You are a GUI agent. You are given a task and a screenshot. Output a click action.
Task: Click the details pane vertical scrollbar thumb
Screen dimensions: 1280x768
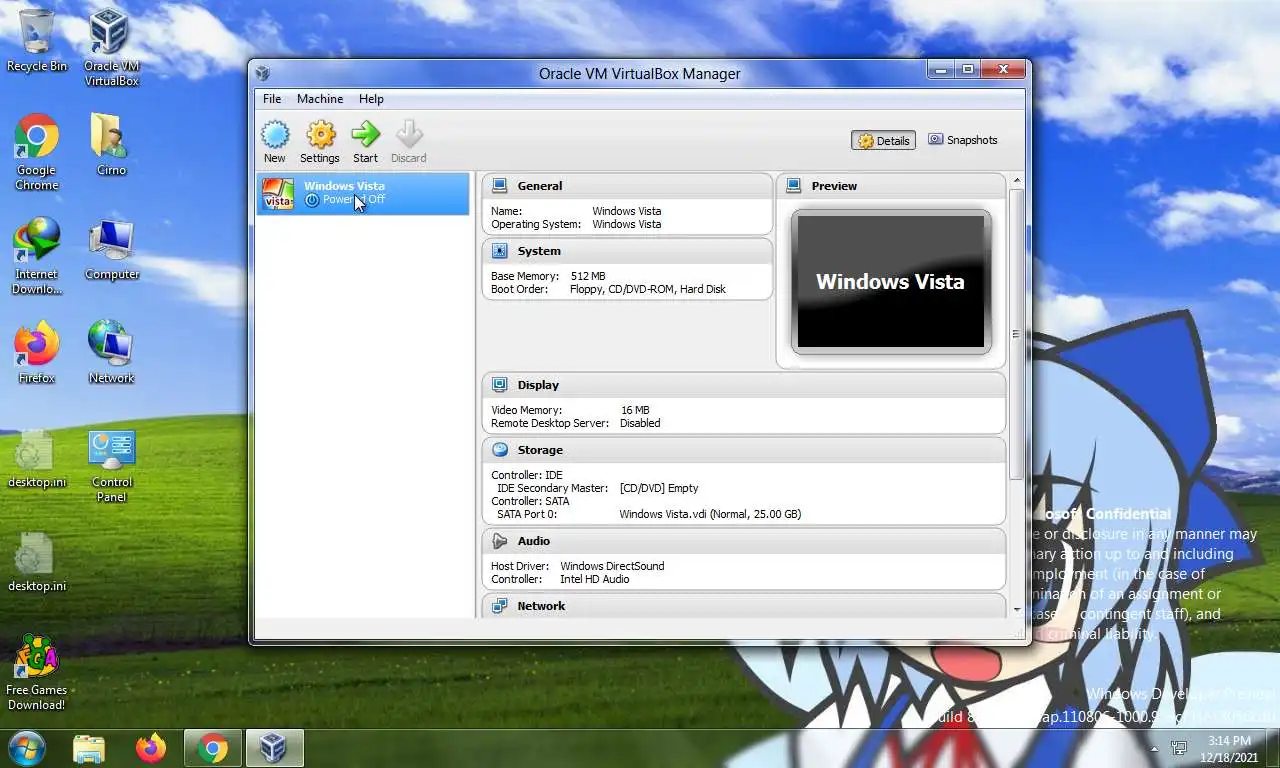1017,333
